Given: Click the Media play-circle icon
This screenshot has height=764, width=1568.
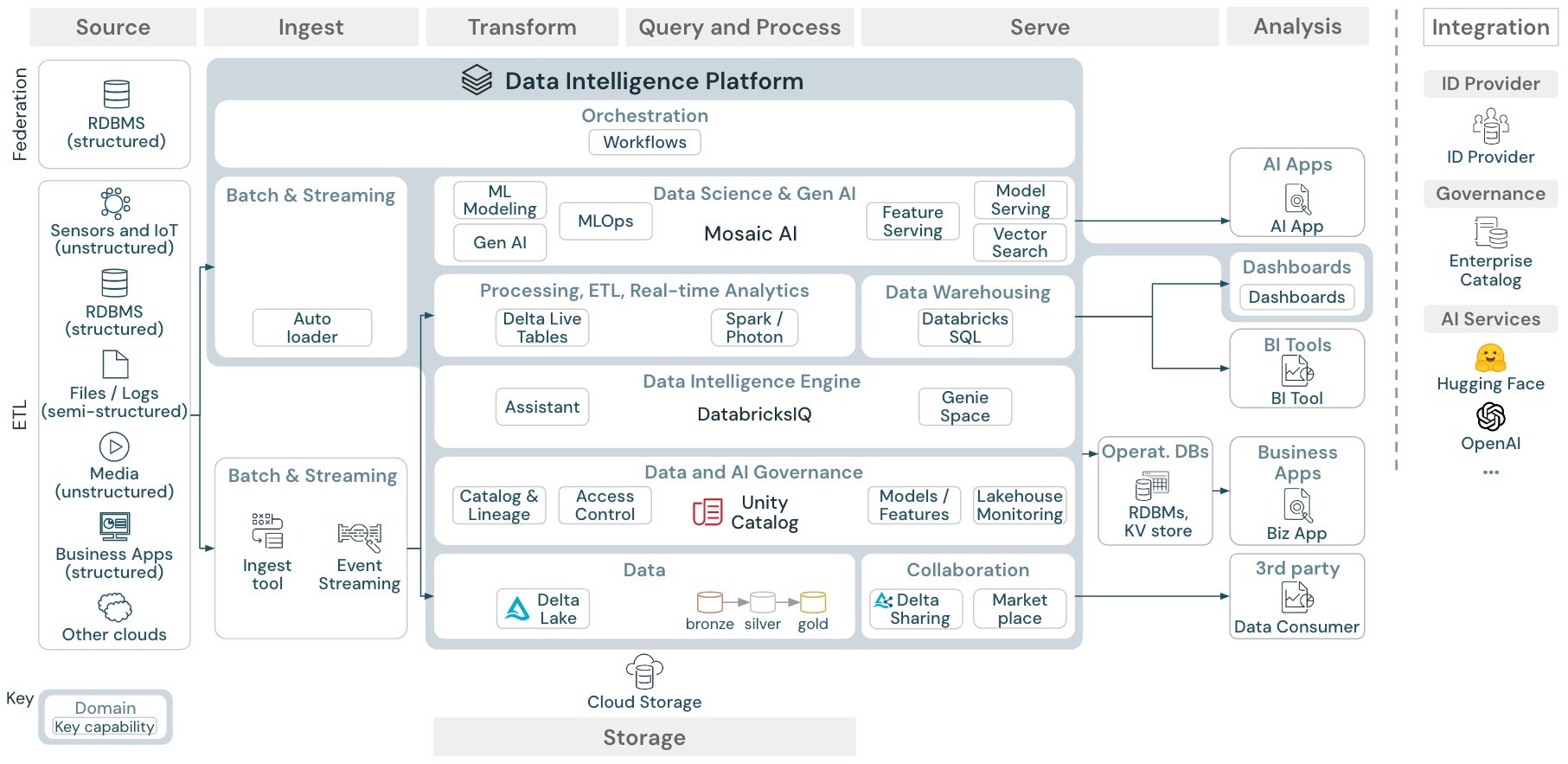Looking at the screenshot, I should click(114, 446).
